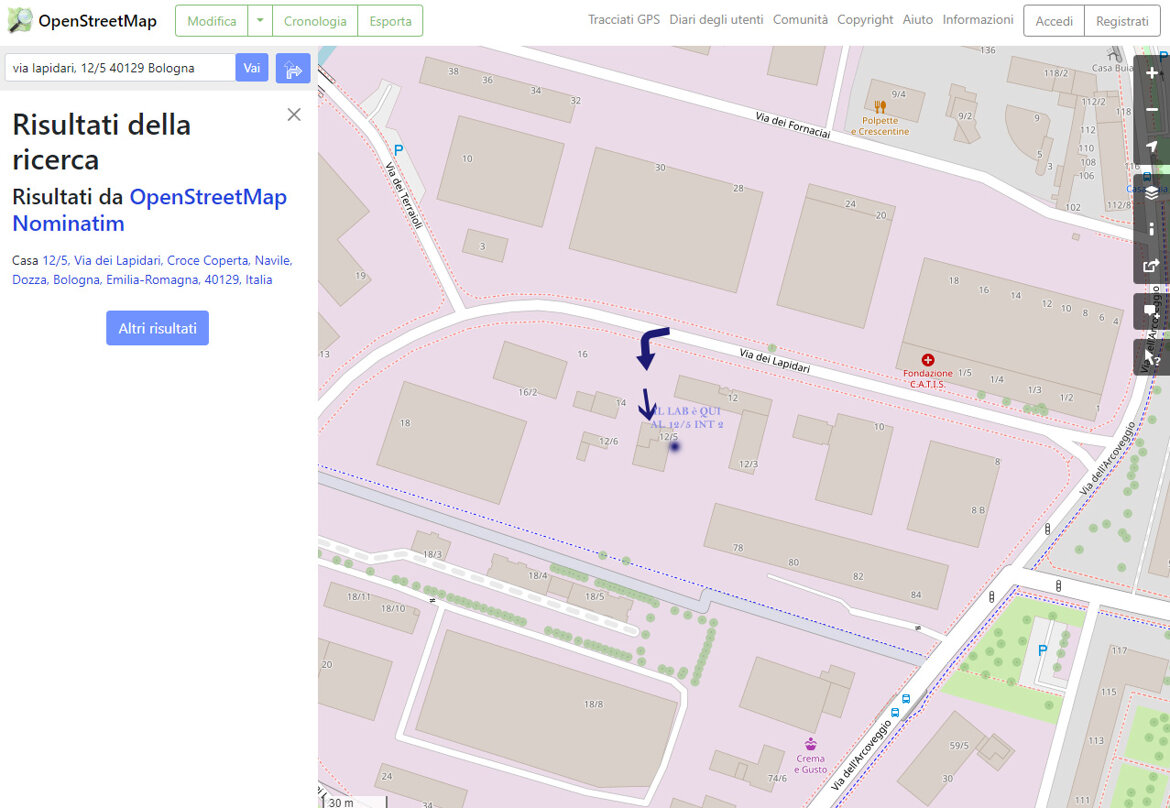Open the Cronologia tab
The width and height of the screenshot is (1170, 808).
315,21
